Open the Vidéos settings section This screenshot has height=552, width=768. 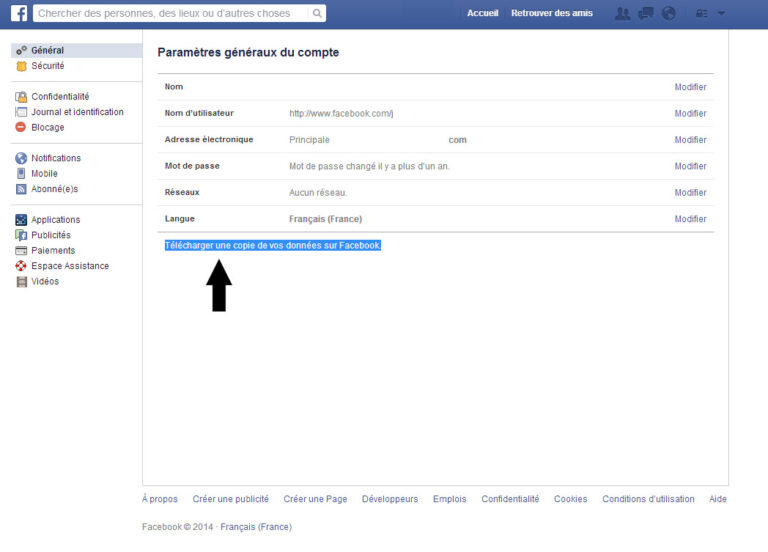click(45, 282)
